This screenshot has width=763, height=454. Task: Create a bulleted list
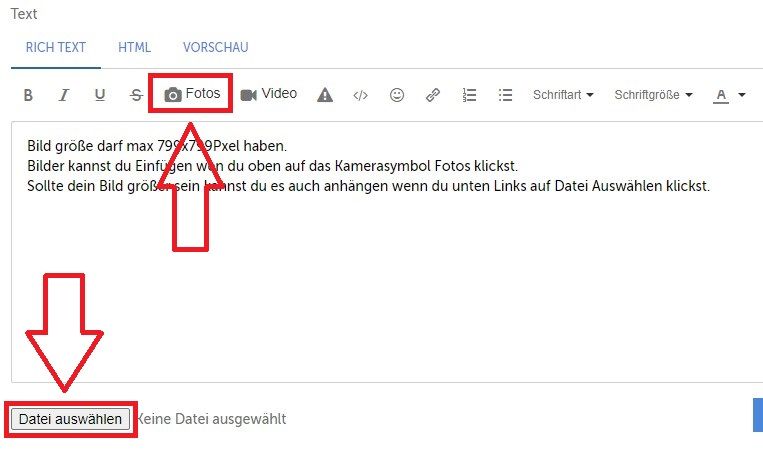505,95
